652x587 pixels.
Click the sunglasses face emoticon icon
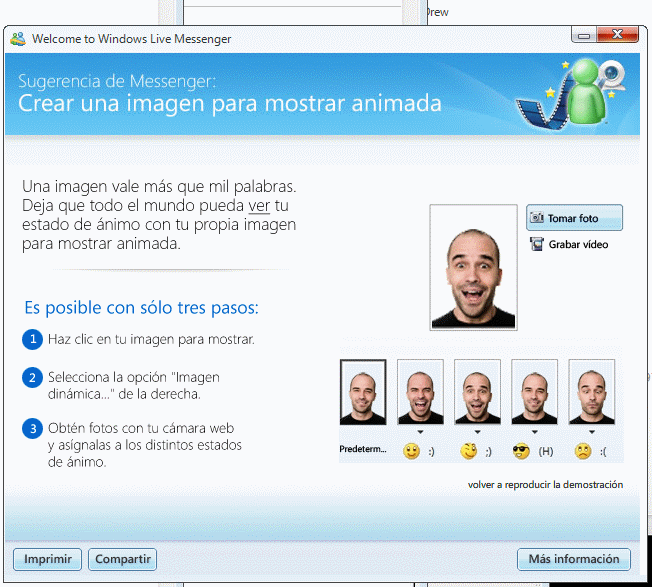tap(521, 451)
